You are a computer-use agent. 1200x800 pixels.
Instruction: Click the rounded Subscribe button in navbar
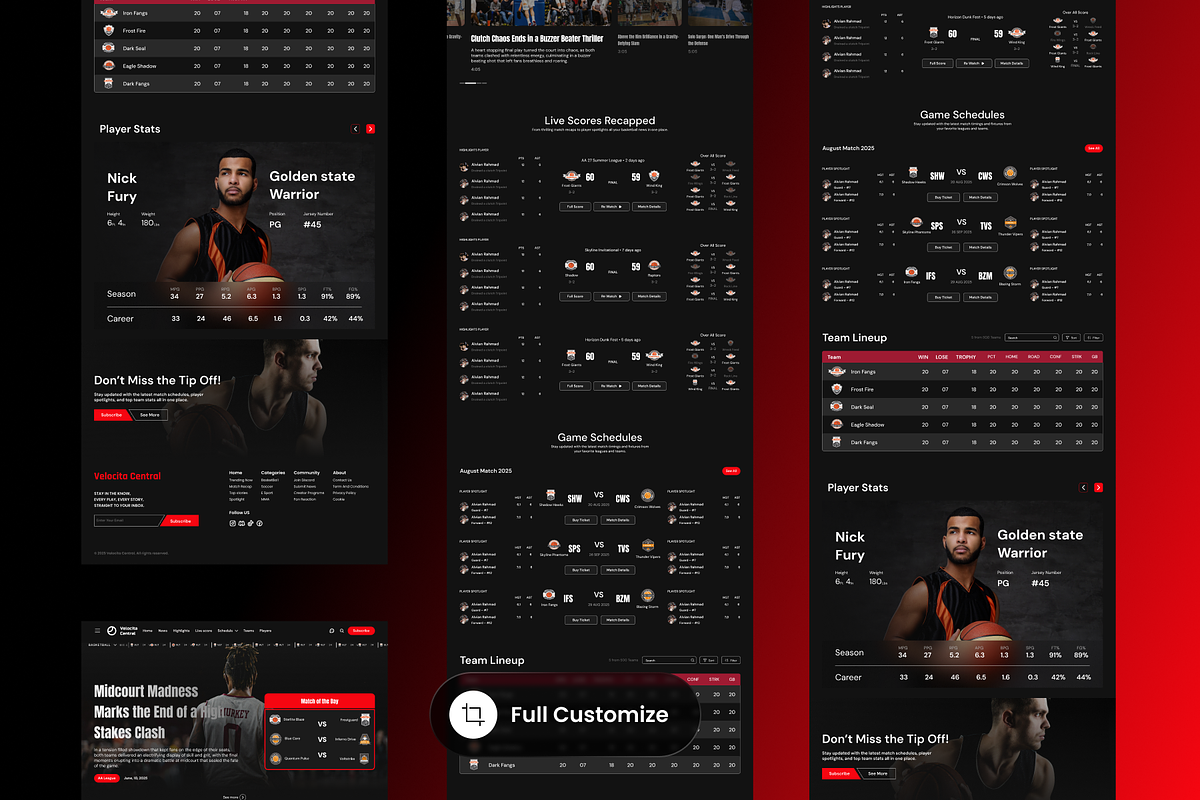click(x=361, y=631)
